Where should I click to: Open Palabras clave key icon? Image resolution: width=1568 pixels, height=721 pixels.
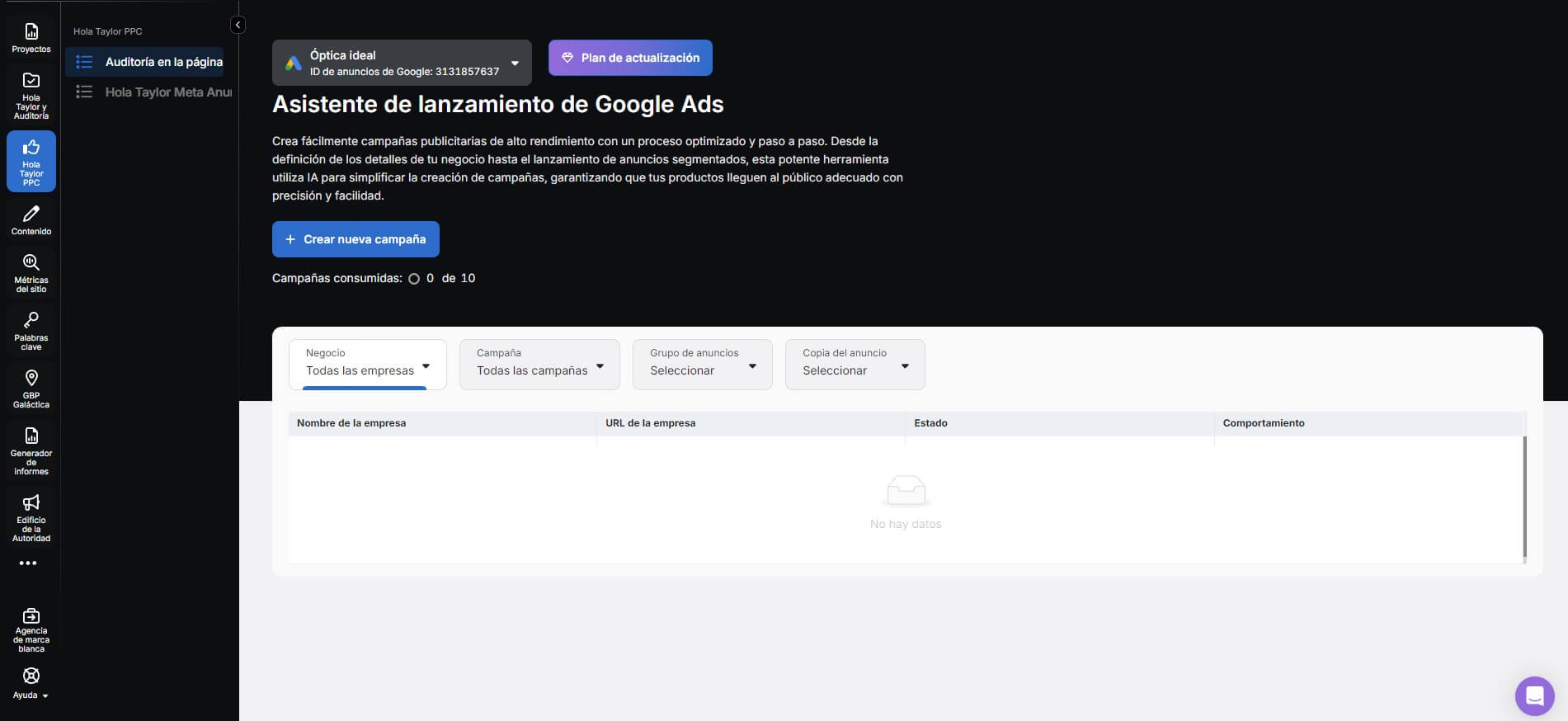[x=31, y=330]
